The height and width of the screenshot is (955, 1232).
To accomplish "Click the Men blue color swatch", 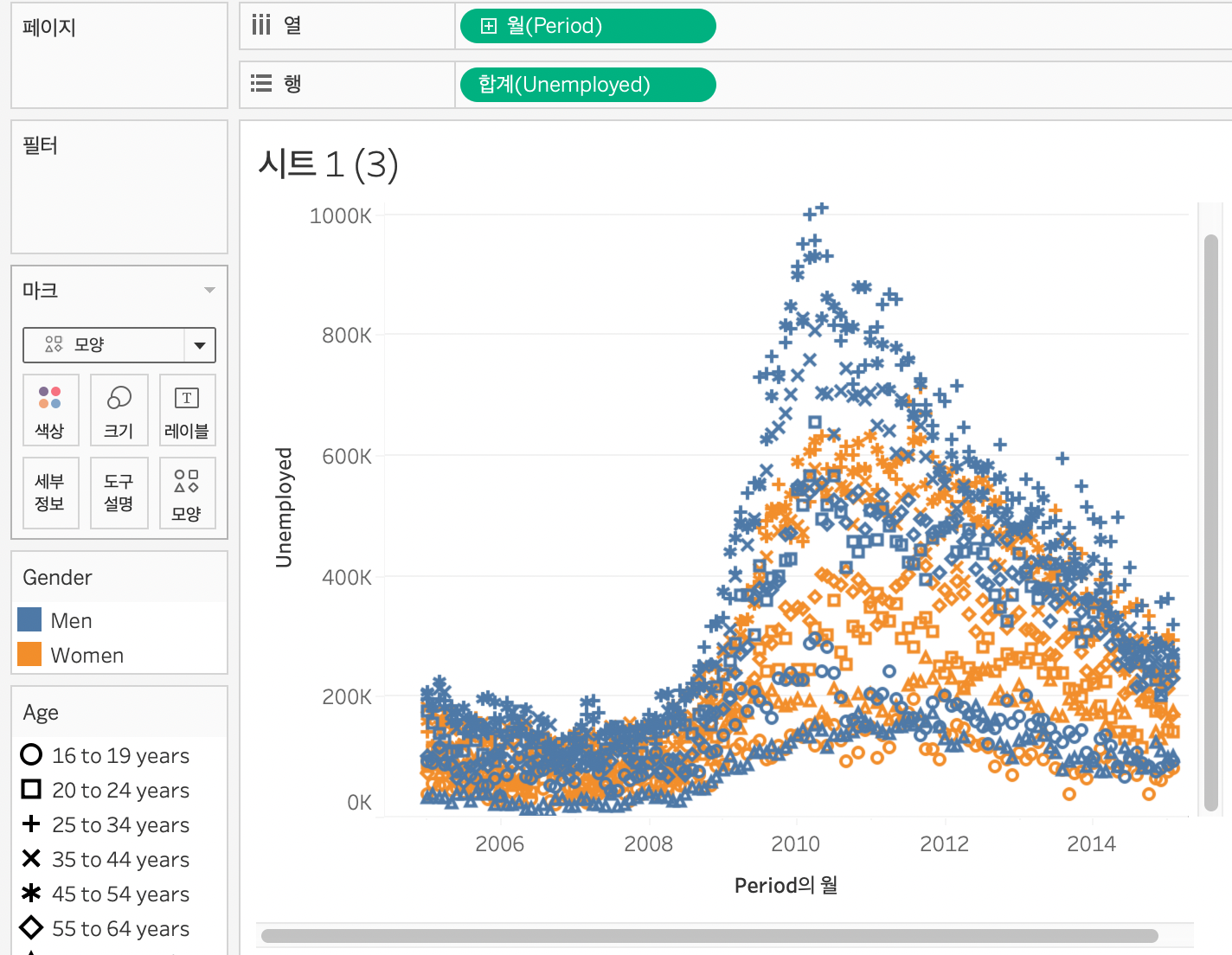I will tap(29, 620).
